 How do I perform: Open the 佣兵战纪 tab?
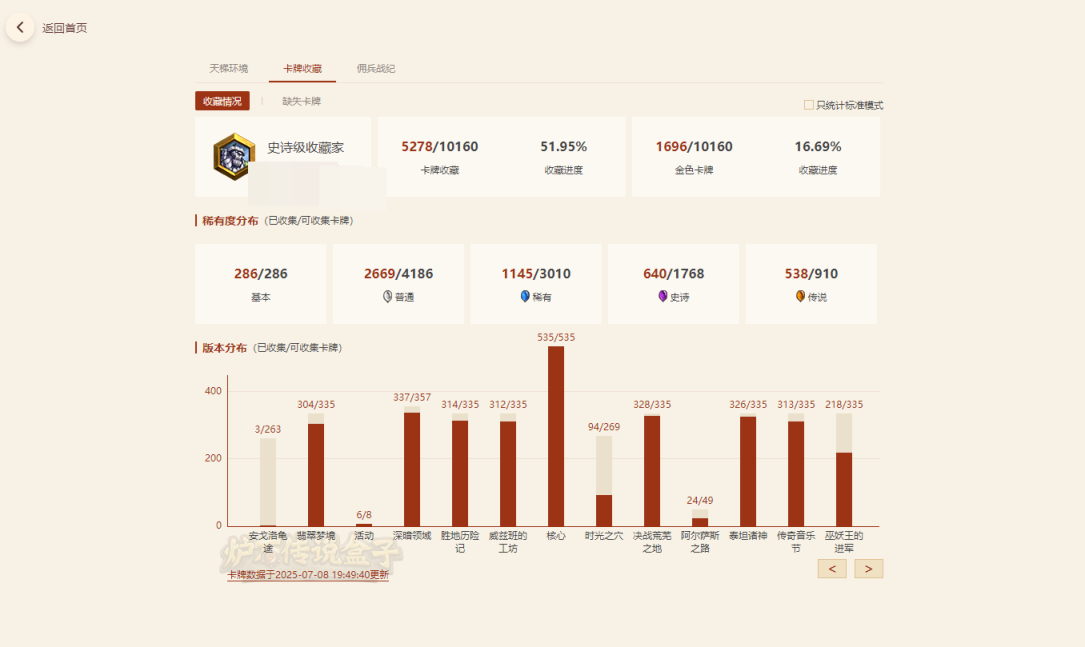(376, 69)
